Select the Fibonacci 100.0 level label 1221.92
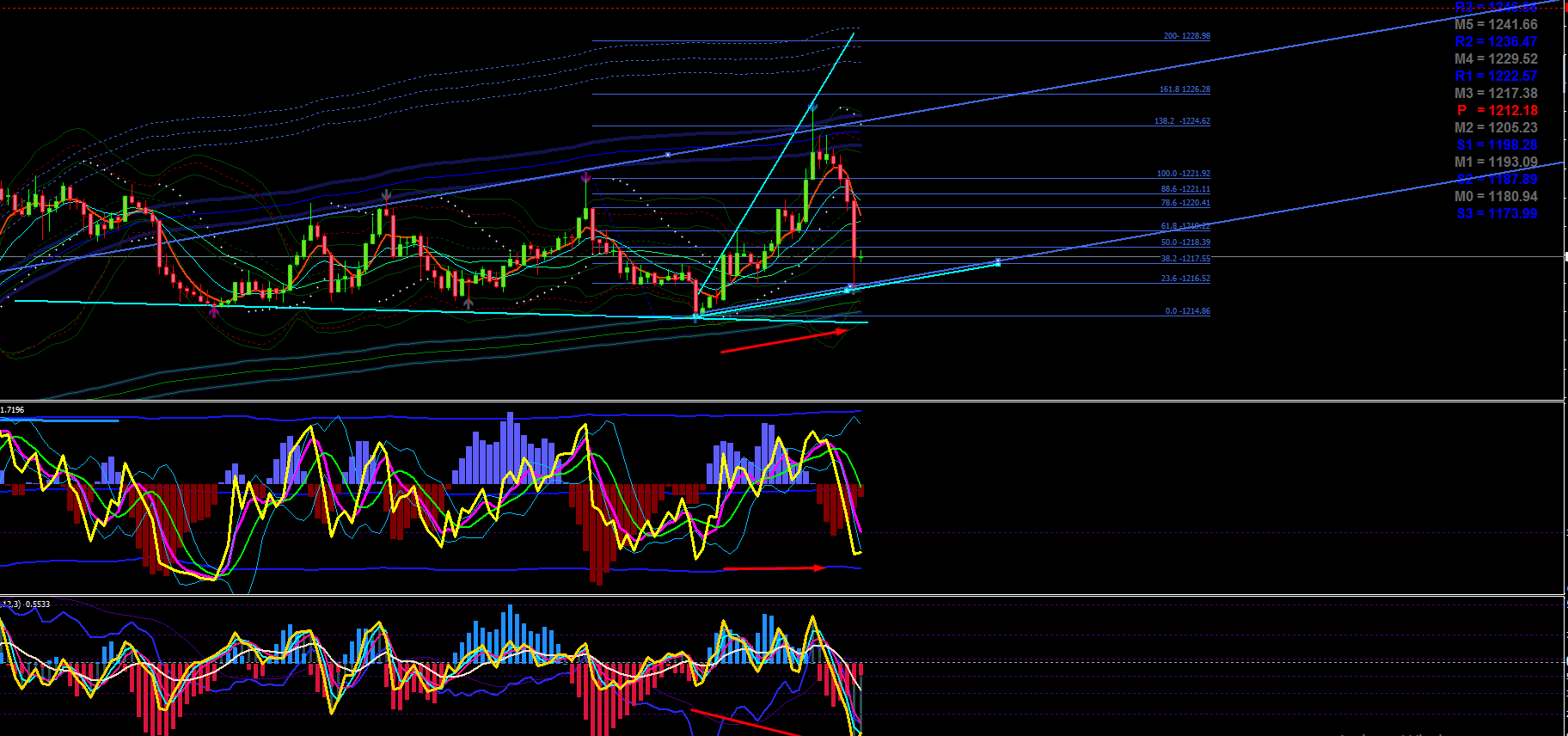 (x=1183, y=174)
